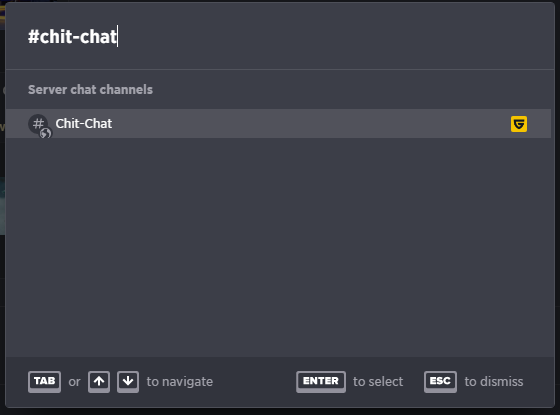Click the footer gap between navigate and ENTER
The width and height of the screenshot is (560, 415).
(254, 382)
